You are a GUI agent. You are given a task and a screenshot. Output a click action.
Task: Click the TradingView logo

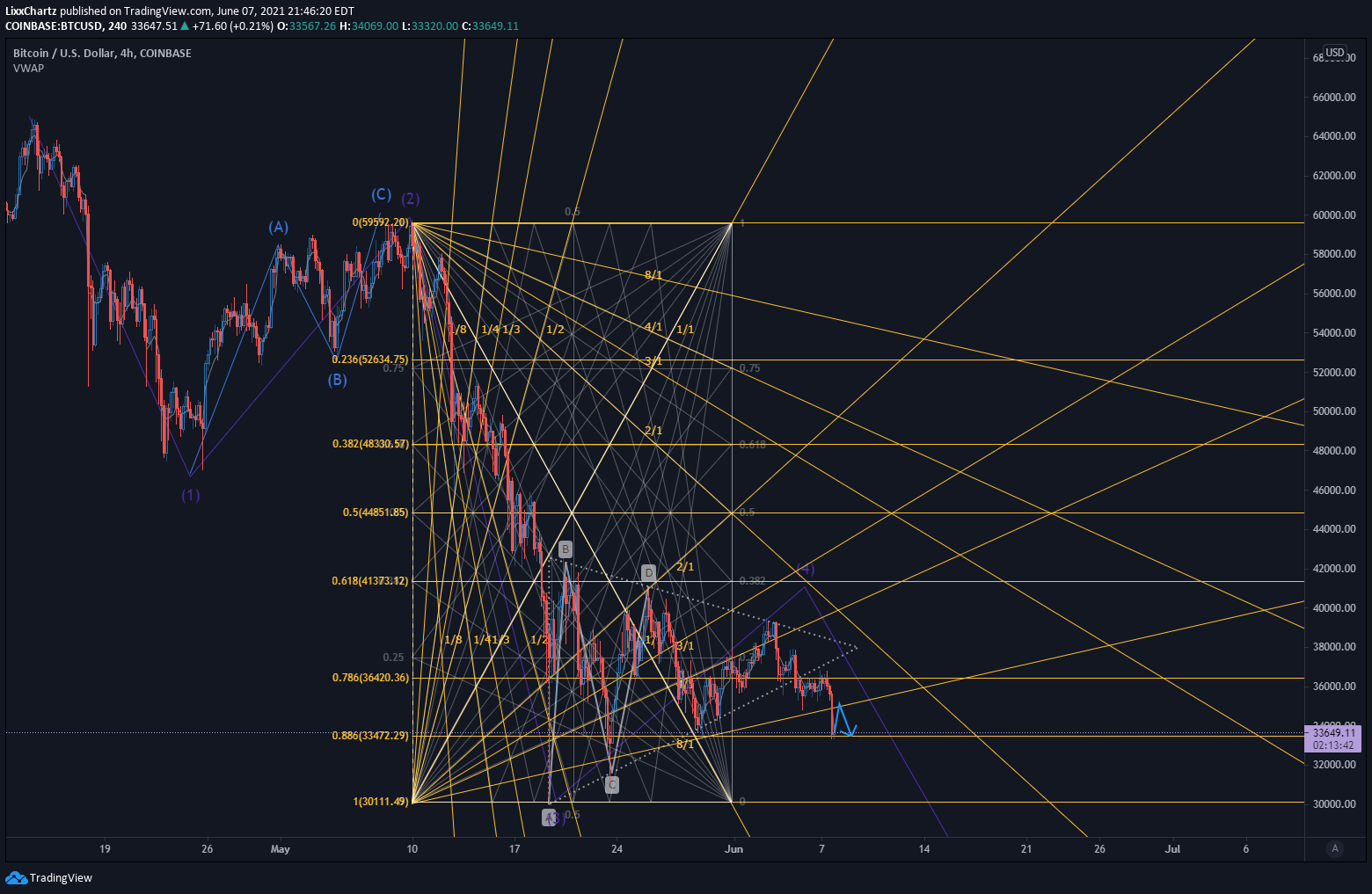tap(48, 877)
